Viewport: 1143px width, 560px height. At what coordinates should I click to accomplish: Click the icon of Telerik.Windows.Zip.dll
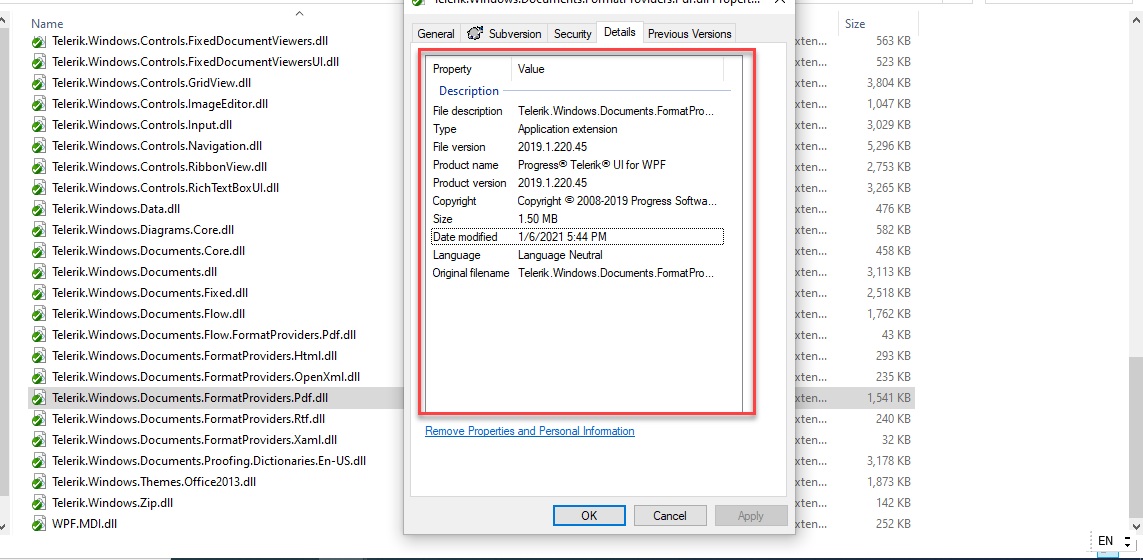coord(39,503)
